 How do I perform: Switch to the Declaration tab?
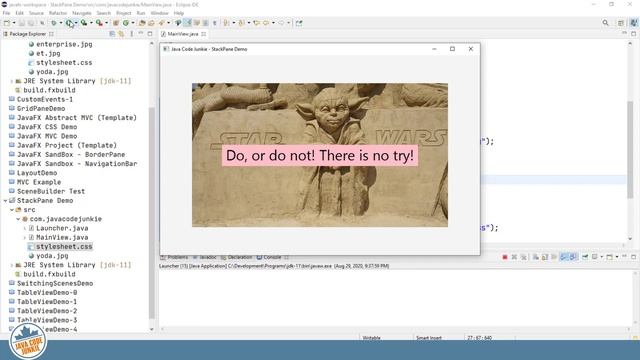(x=236, y=257)
